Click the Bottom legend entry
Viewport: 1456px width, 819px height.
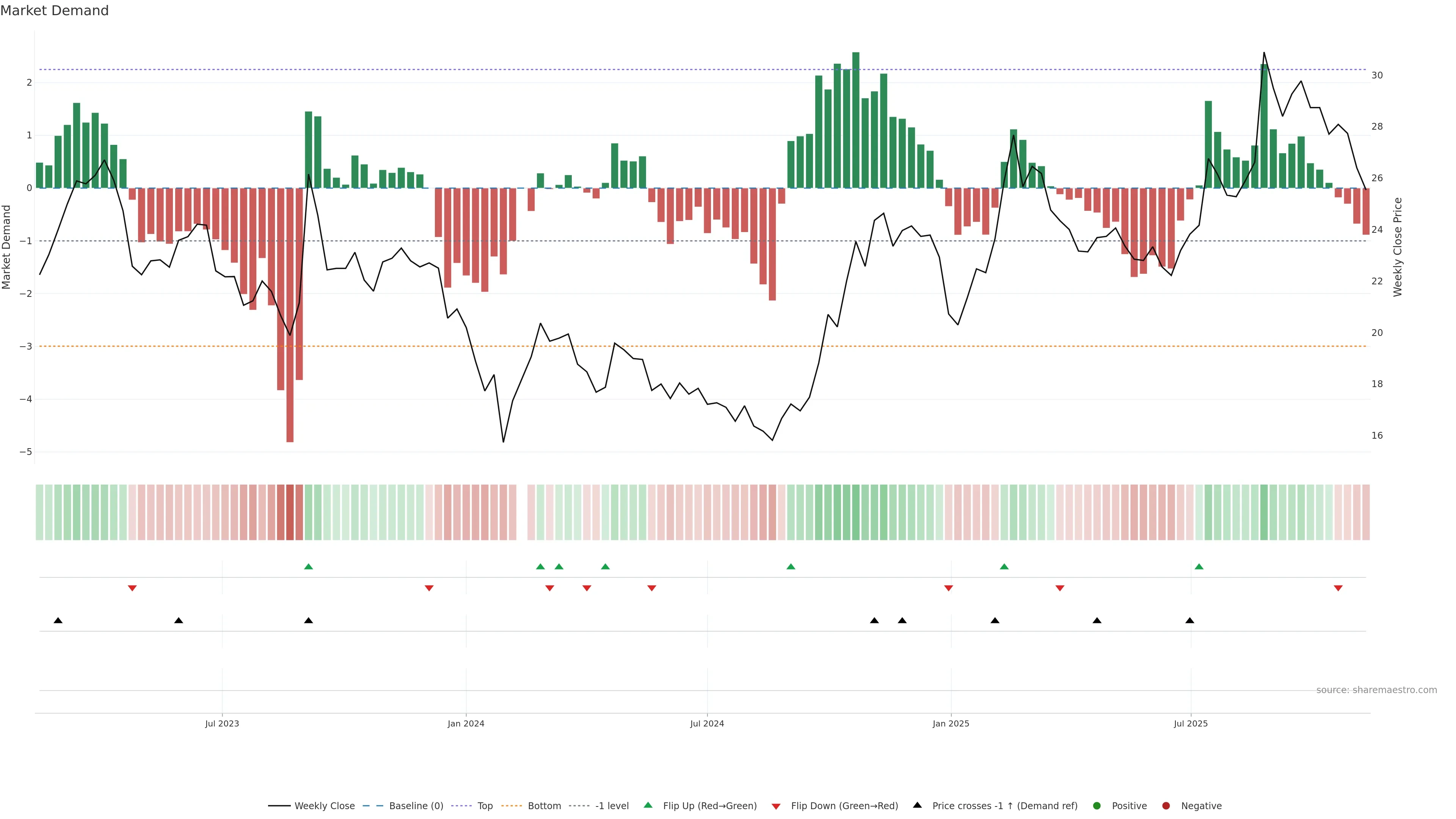click(544, 806)
